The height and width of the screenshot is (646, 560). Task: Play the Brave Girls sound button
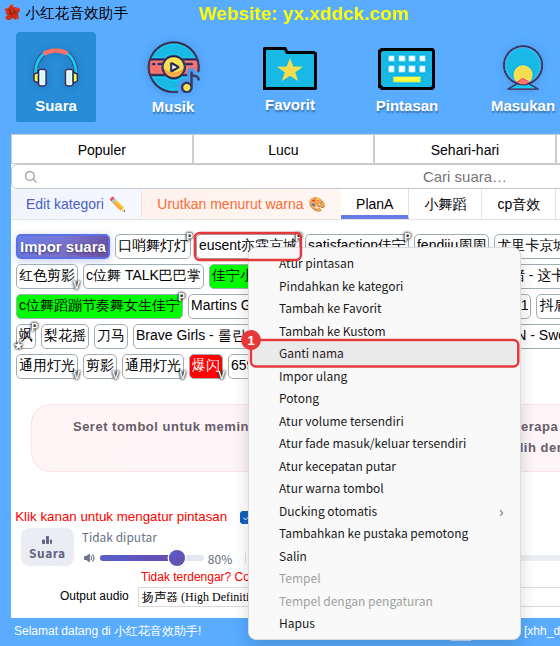click(191, 336)
